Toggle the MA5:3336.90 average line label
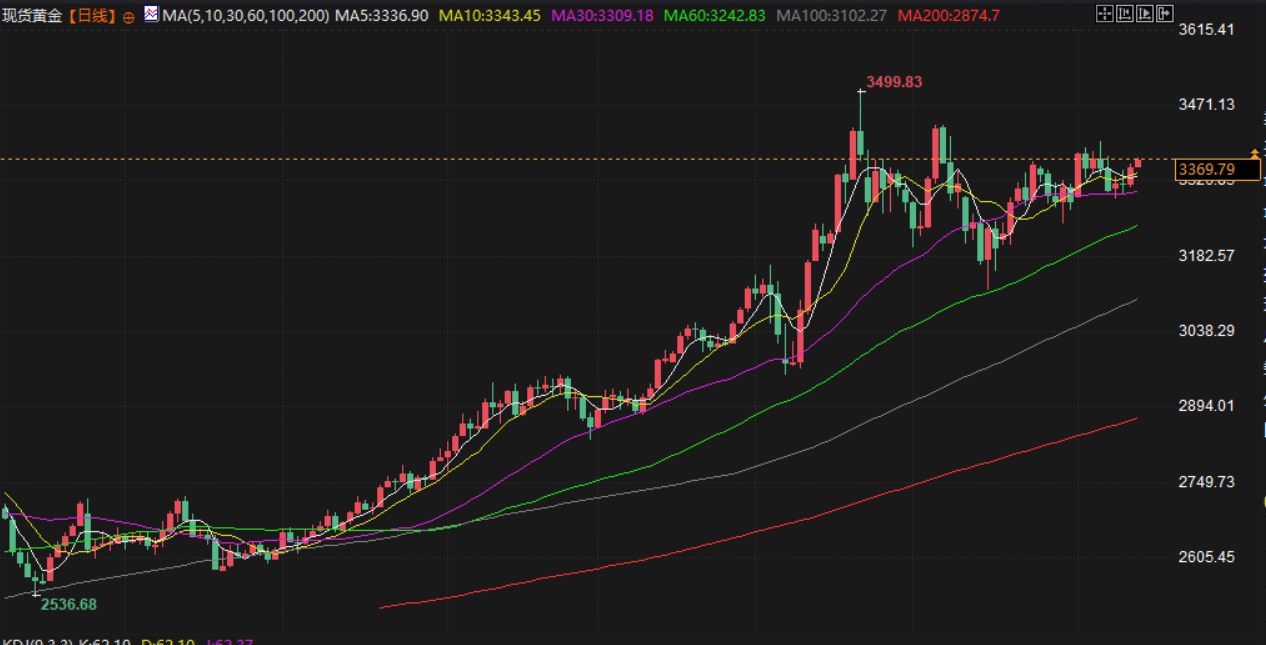Image resolution: width=1266 pixels, height=645 pixels. click(382, 16)
